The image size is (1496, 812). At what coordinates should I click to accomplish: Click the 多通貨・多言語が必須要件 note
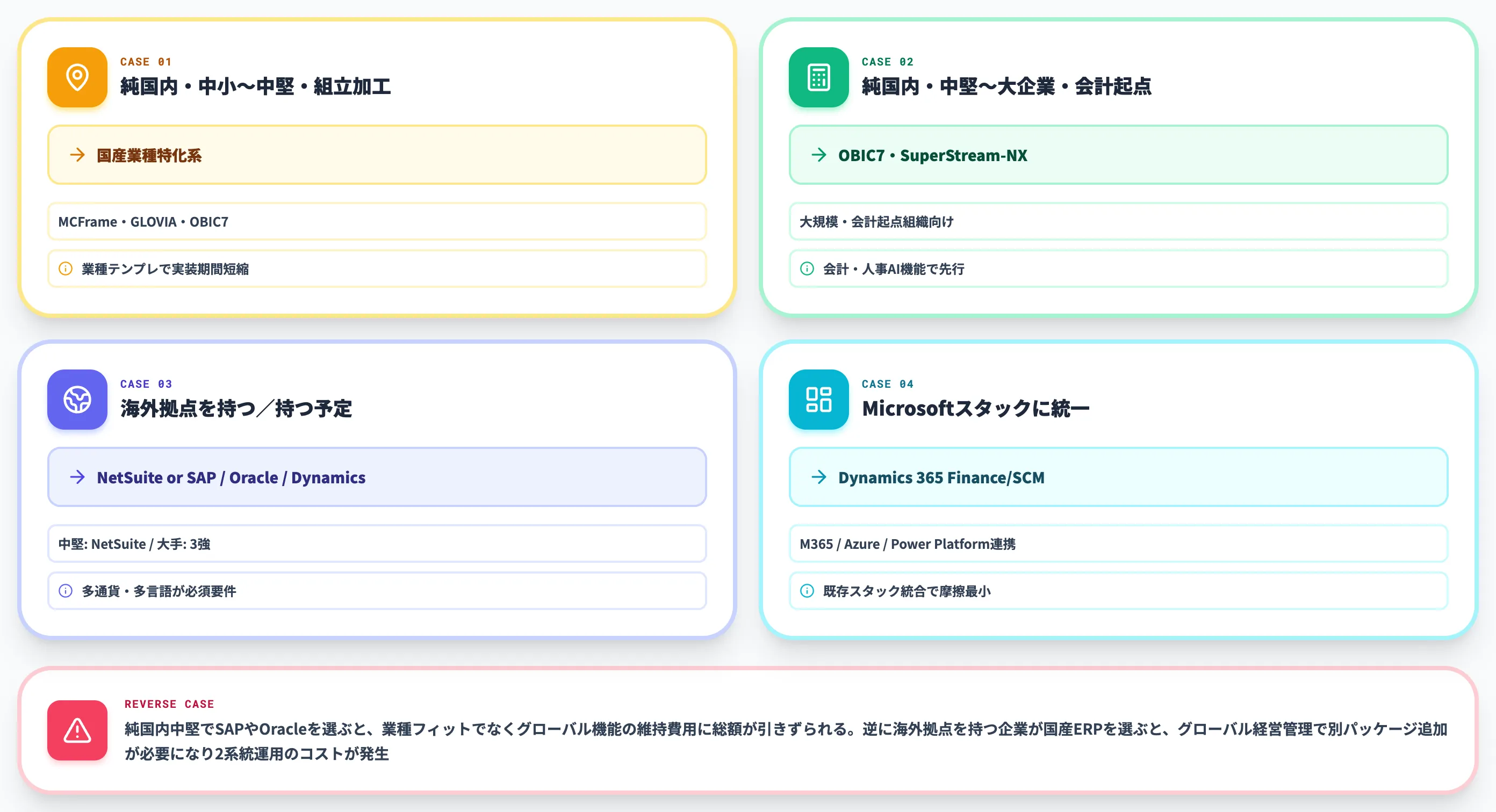tap(377, 591)
